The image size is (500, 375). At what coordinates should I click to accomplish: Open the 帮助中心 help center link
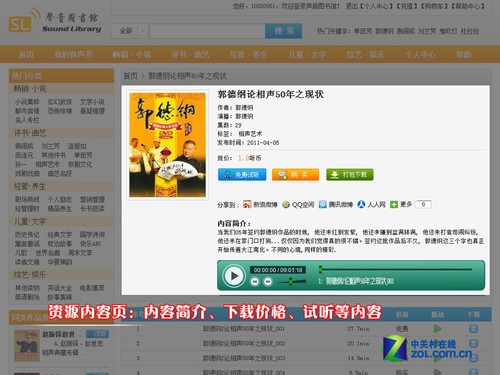point(468,6)
